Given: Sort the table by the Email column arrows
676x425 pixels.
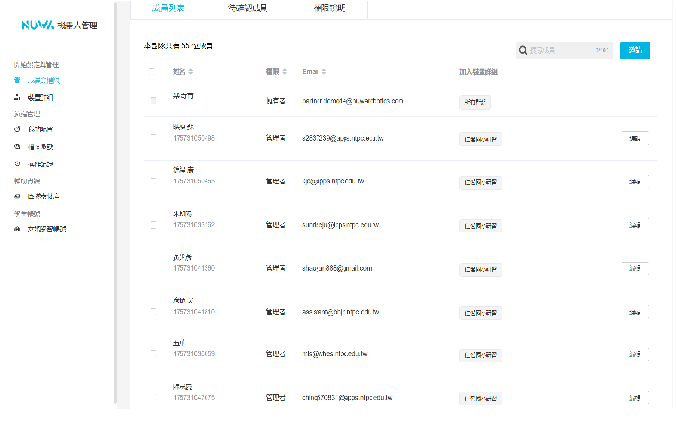Looking at the screenshot, I should coord(324,72).
